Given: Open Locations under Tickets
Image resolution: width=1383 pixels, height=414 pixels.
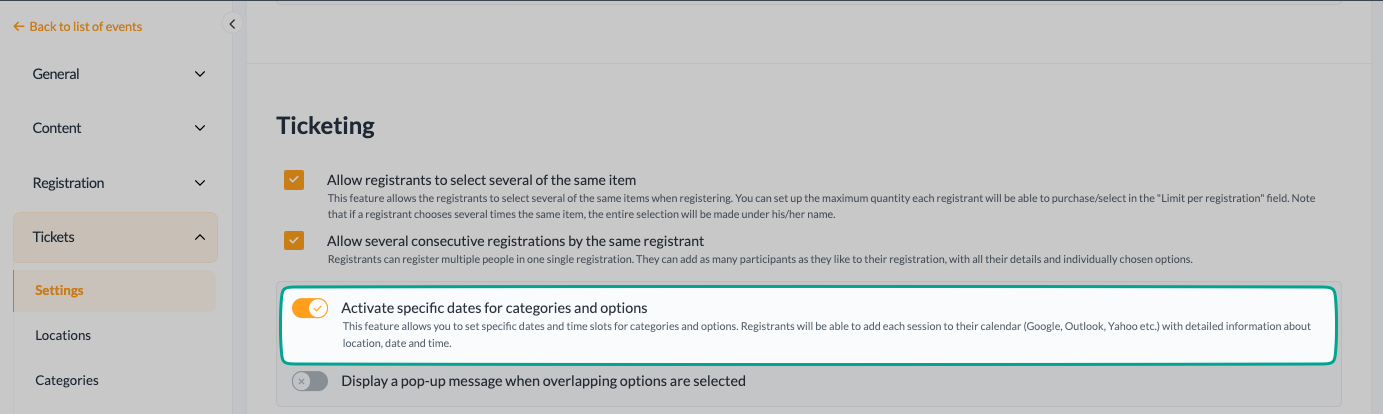Looking at the screenshot, I should 115,336.
